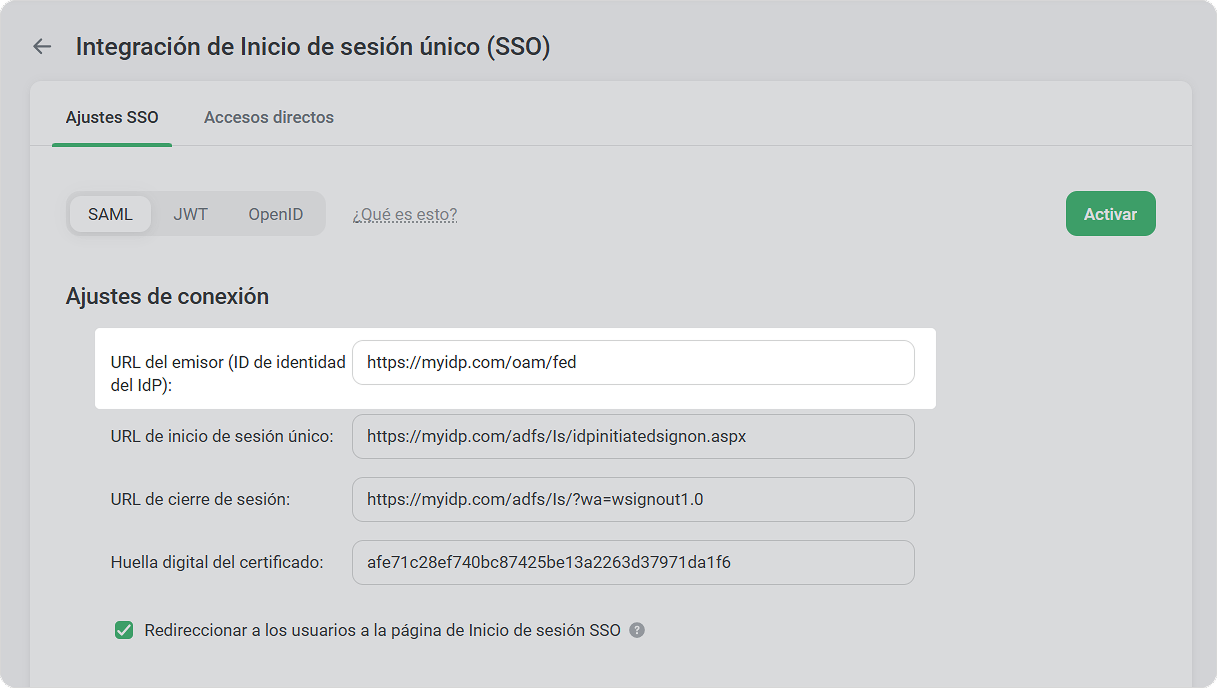Focus the URL del emisor field
Viewport: 1217px width, 688px height.
point(633,362)
